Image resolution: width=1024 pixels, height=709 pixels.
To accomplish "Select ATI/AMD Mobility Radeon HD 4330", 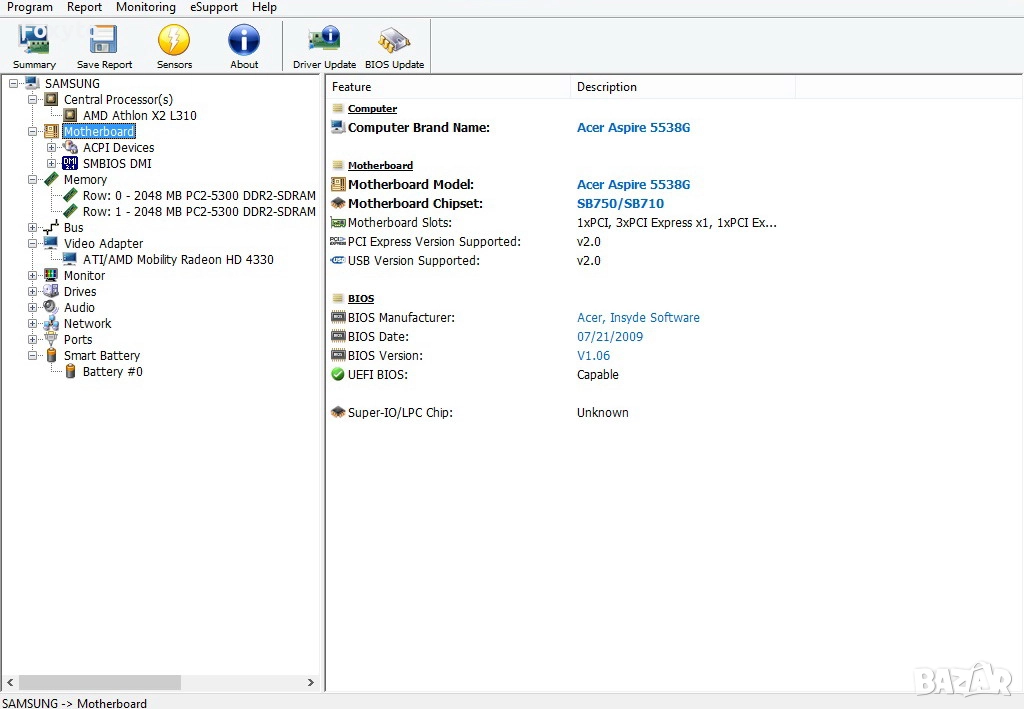I will pyautogui.click(x=178, y=260).
